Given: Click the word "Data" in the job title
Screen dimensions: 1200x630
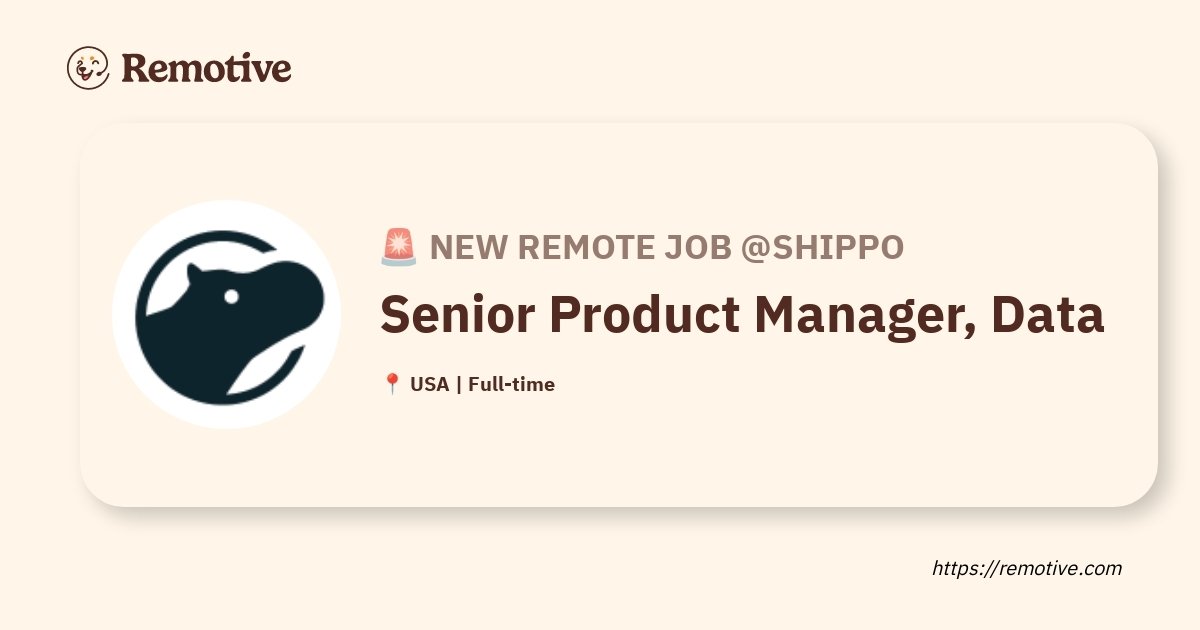Looking at the screenshot, I should 1047,315.
